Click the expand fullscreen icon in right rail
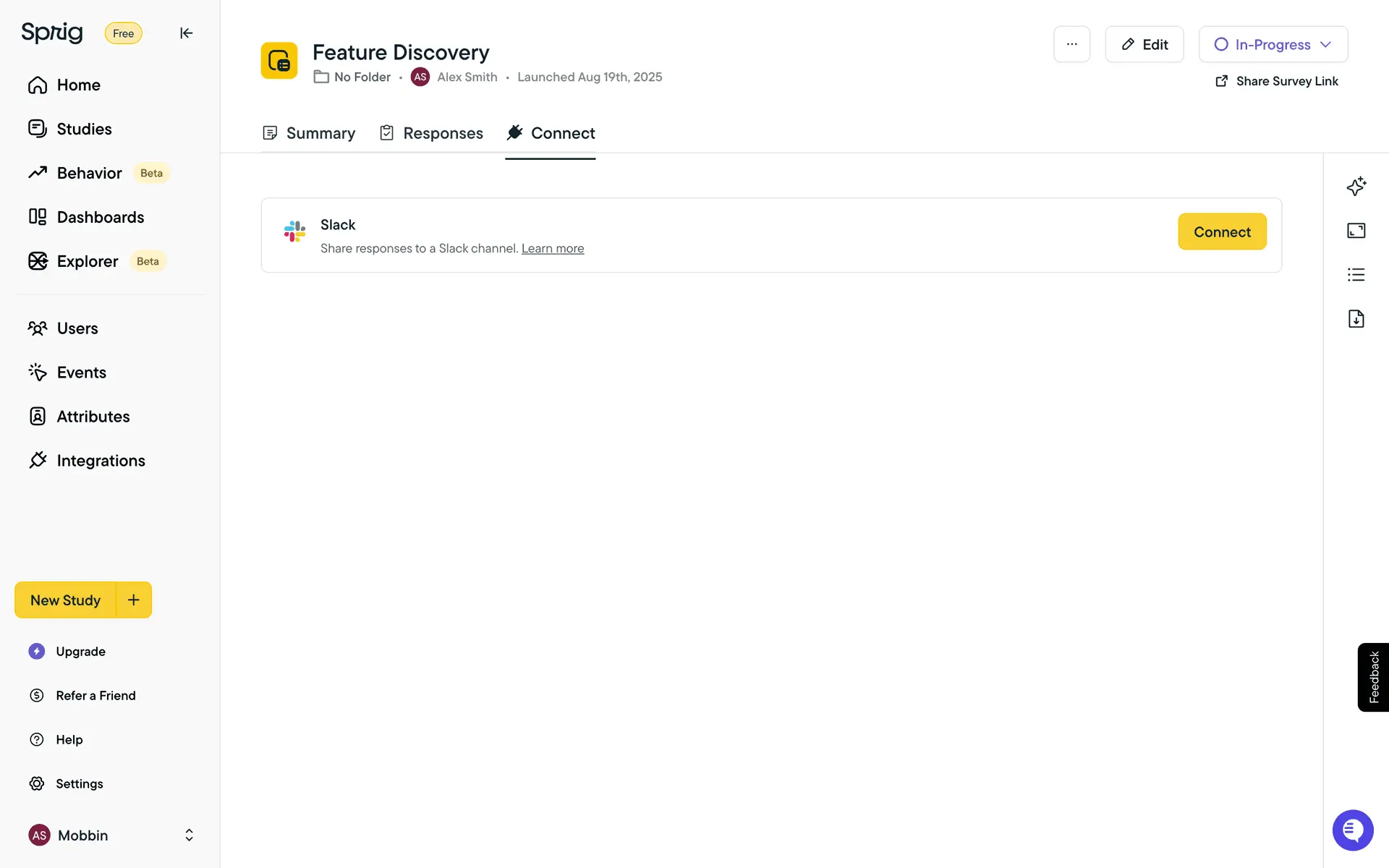The width and height of the screenshot is (1389, 868). tap(1356, 231)
